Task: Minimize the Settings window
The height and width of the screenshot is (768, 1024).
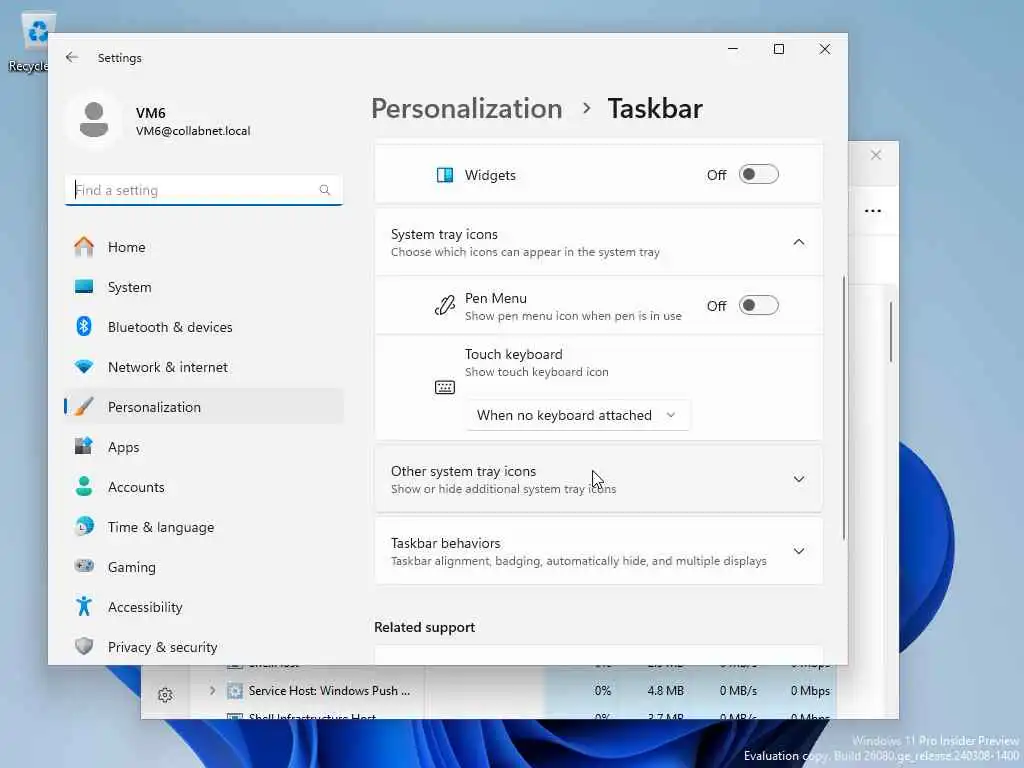Action: [x=733, y=49]
